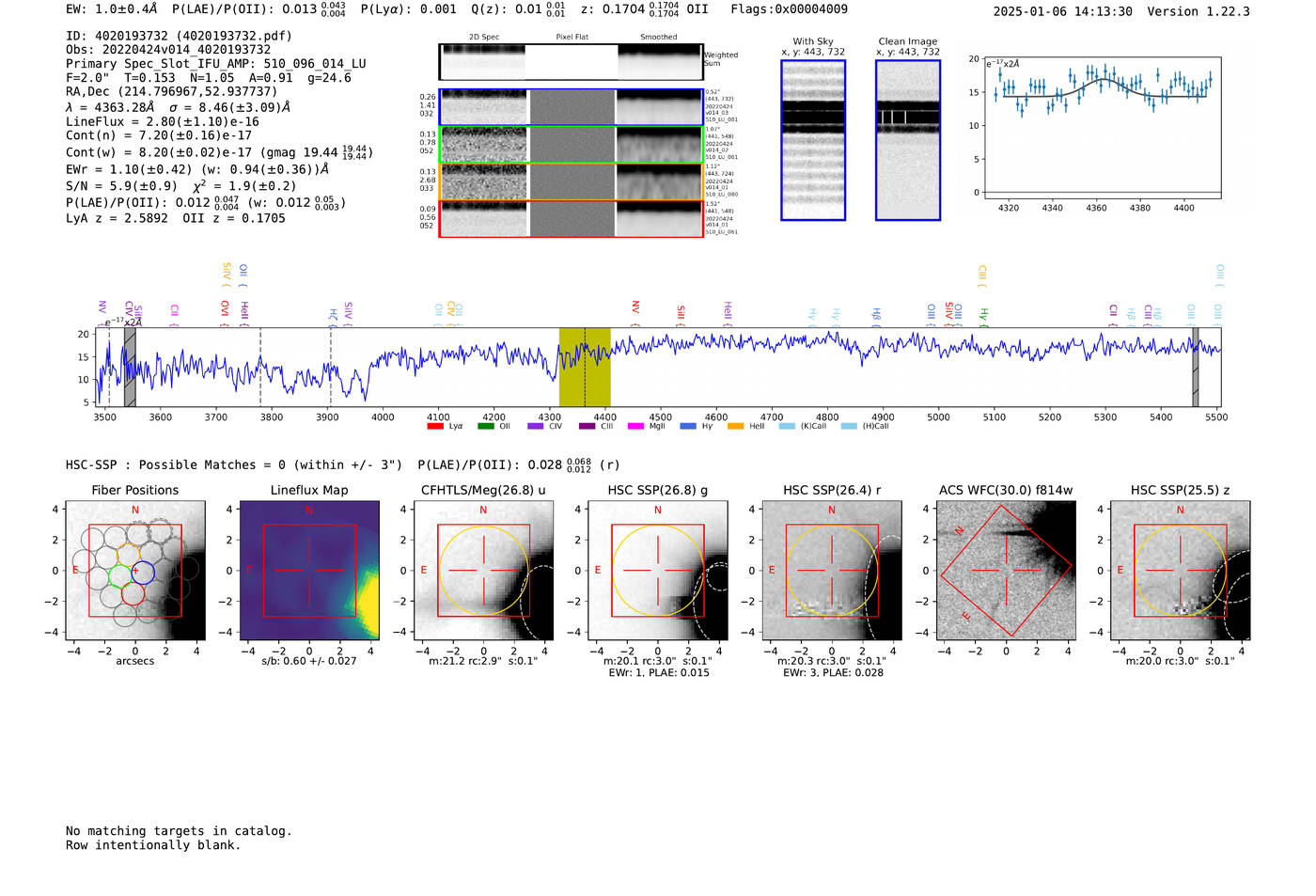
Task: Click the orange HeII legend swatch
Action: [736, 427]
